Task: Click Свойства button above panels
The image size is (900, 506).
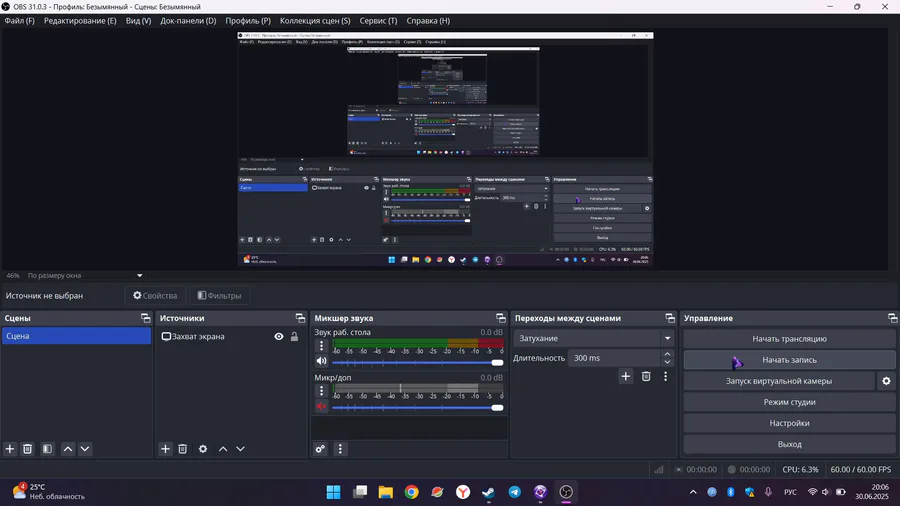Action: click(x=155, y=295)
